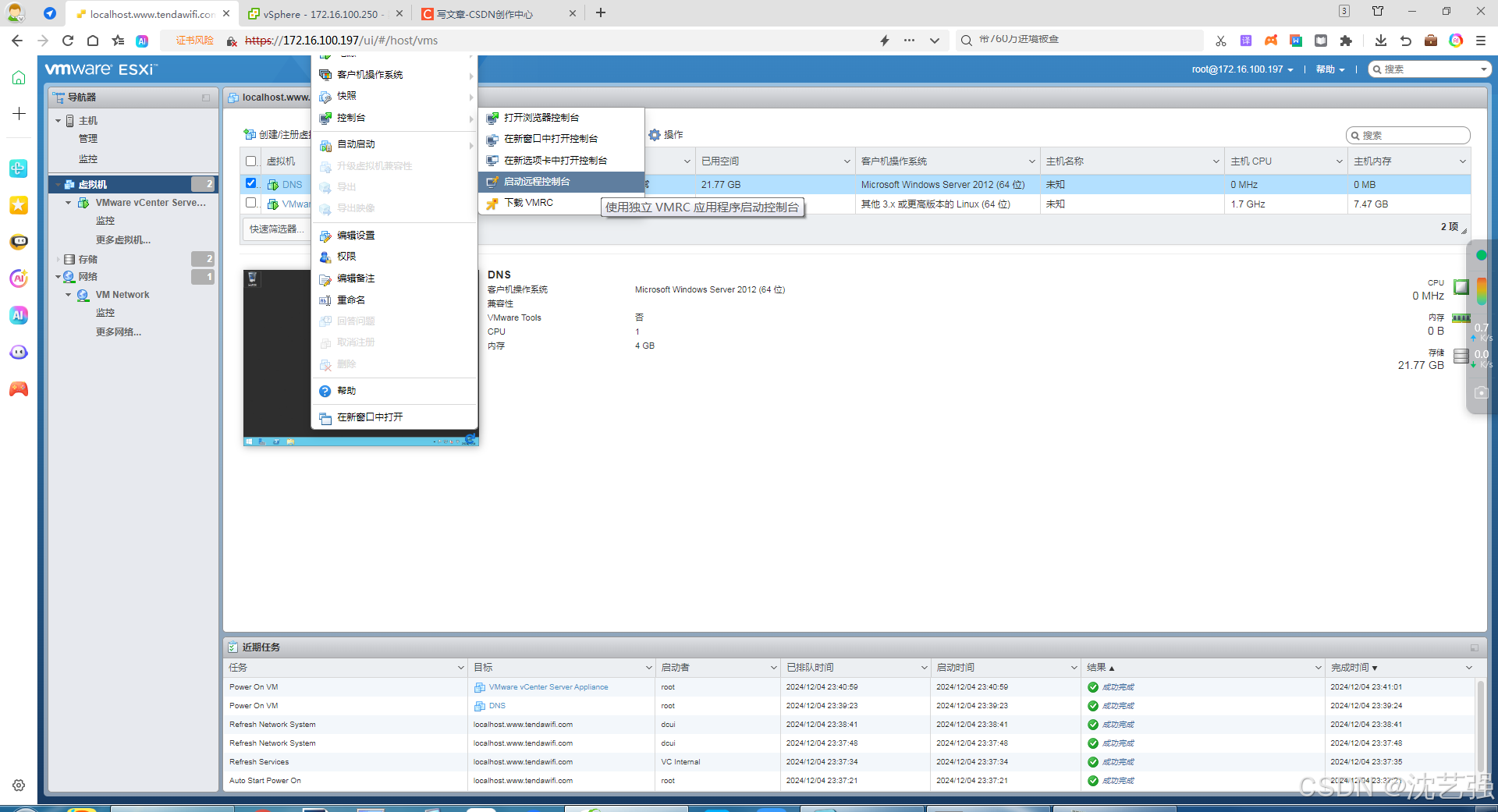Select 监控 under 主机
The image size is (1498, 812).
88,159
